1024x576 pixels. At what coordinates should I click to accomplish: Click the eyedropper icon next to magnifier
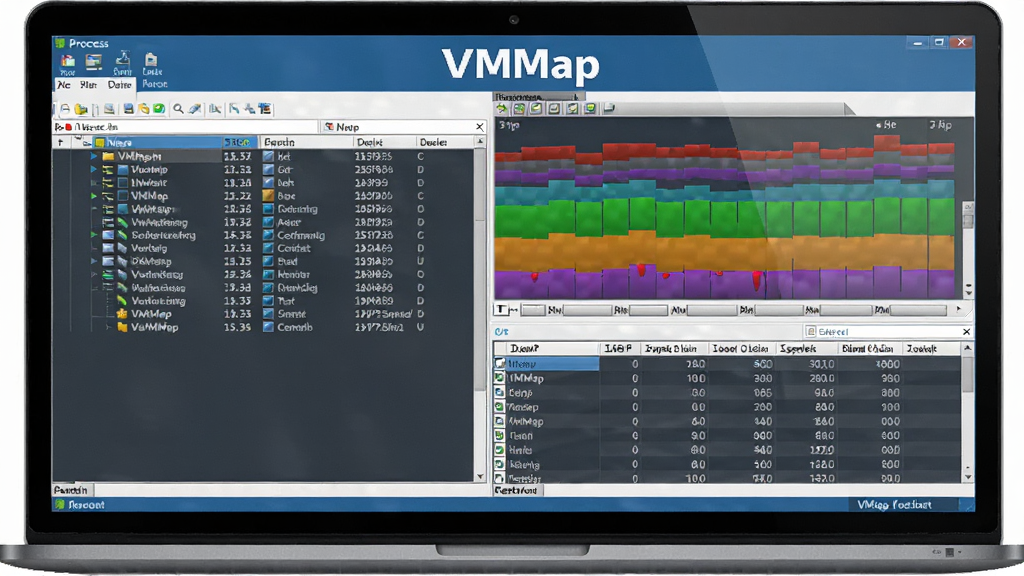coord(195,109)
